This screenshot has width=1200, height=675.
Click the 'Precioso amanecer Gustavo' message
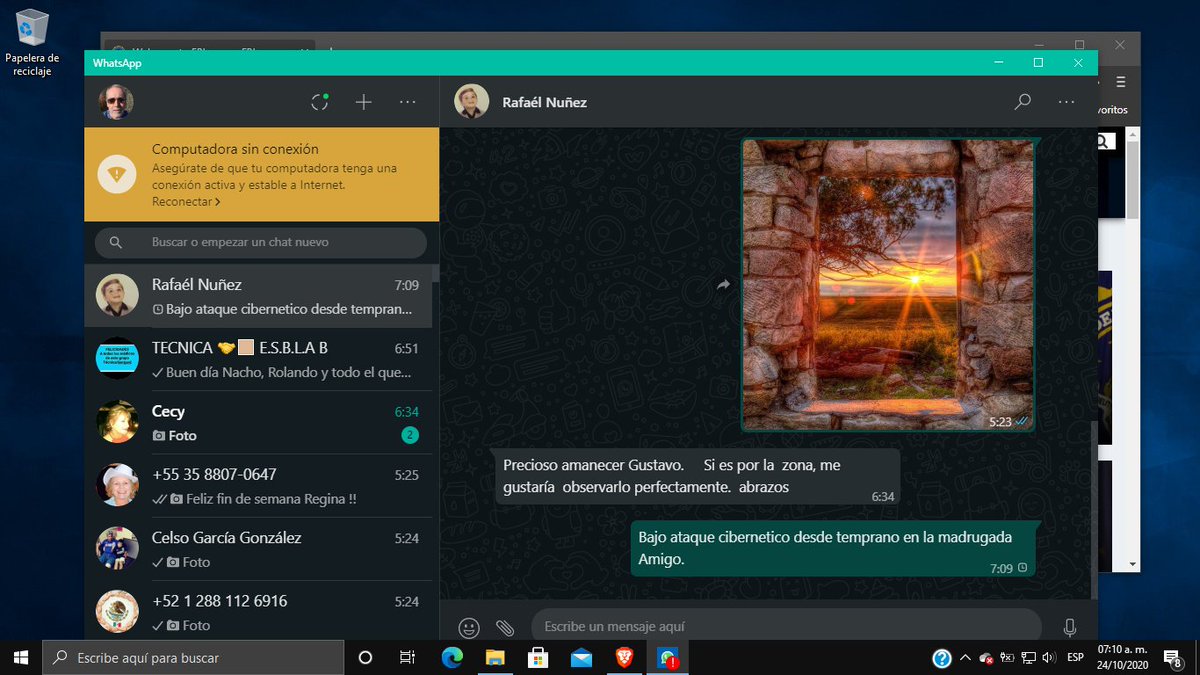[x=698, y=476]
